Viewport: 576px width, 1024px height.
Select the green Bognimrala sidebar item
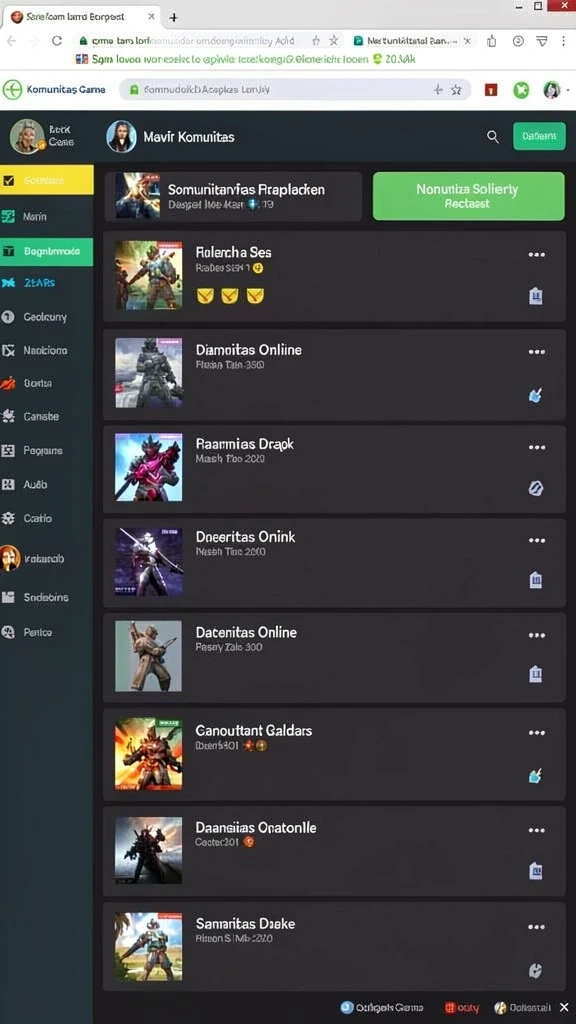click(46, 251)
